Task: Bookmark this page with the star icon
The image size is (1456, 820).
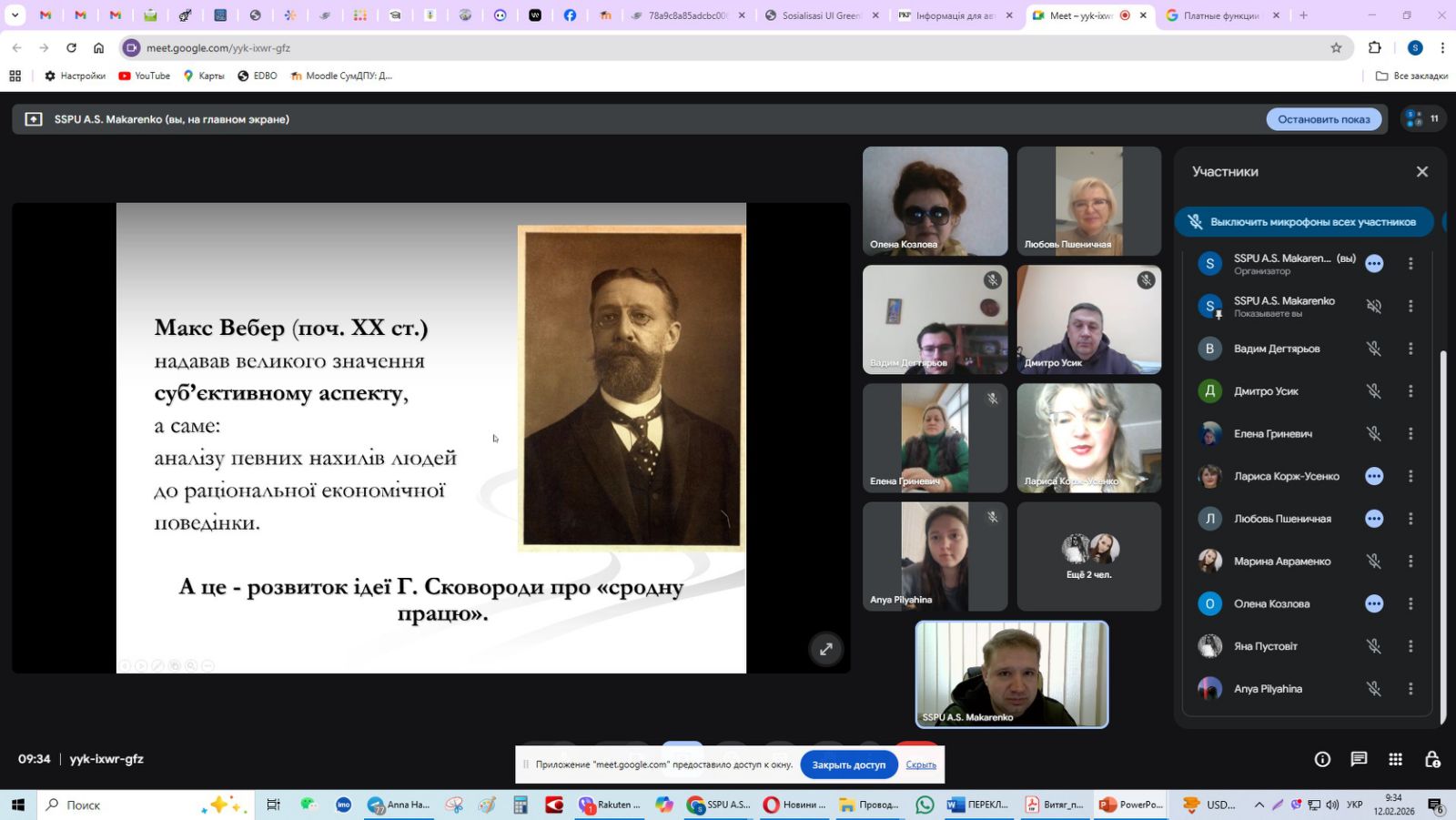Action: coord(1336,48)
